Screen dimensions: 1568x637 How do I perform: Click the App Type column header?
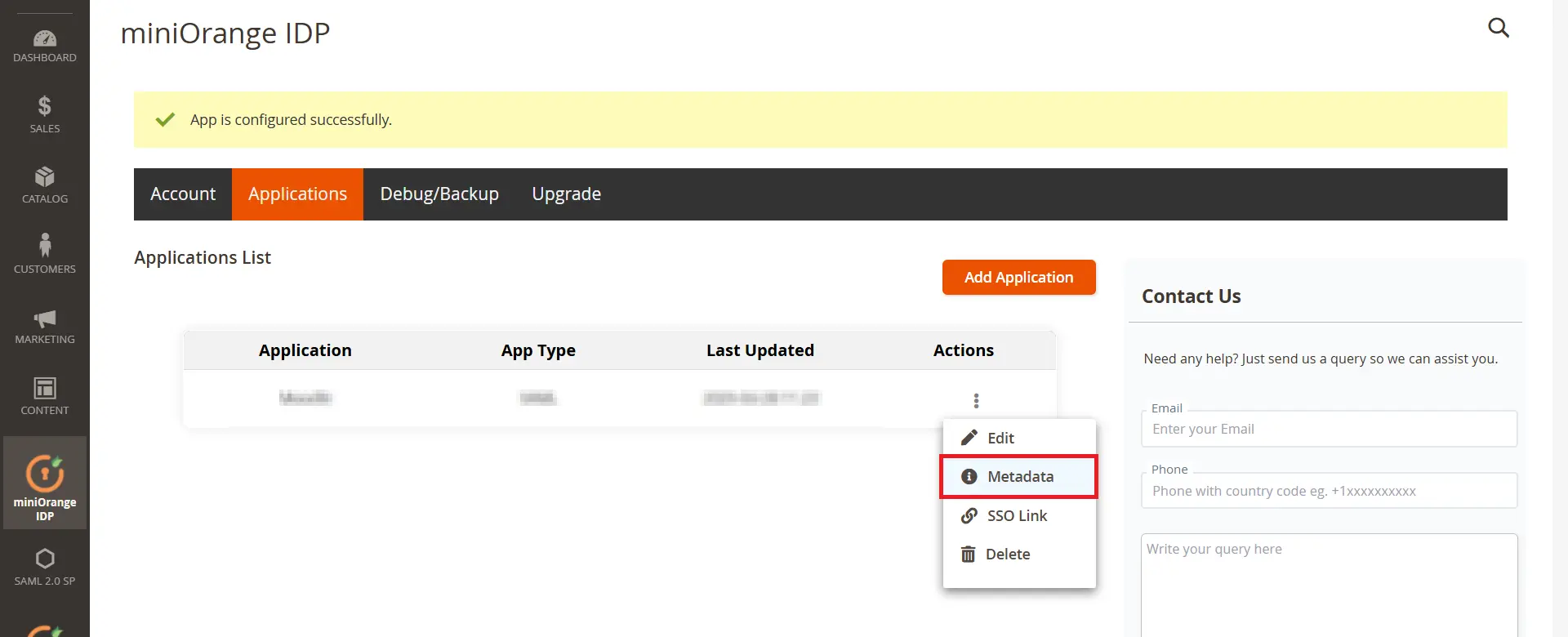click(538, 350)
